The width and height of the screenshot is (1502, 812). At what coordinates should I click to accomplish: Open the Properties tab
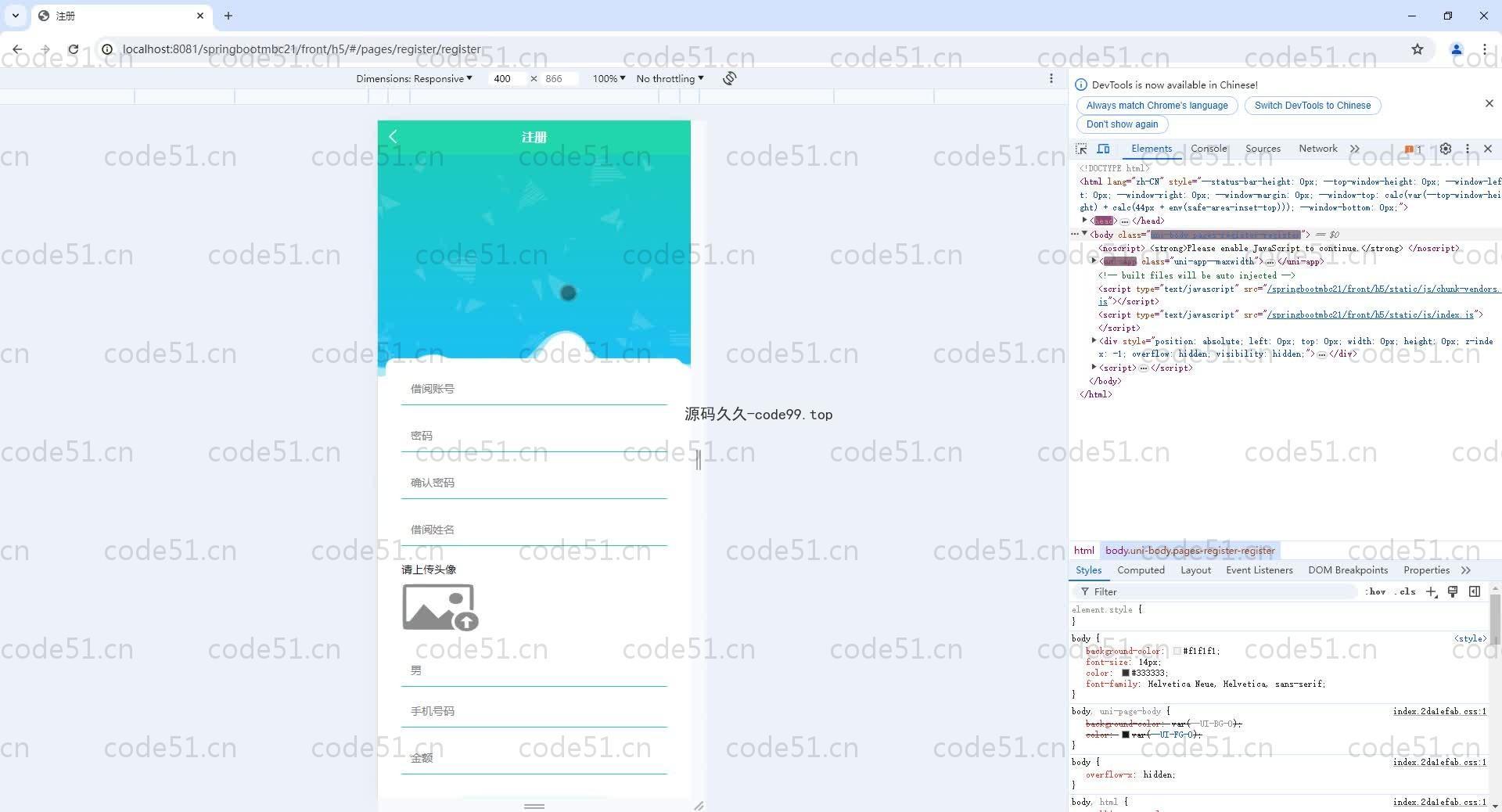[1426, 570]
